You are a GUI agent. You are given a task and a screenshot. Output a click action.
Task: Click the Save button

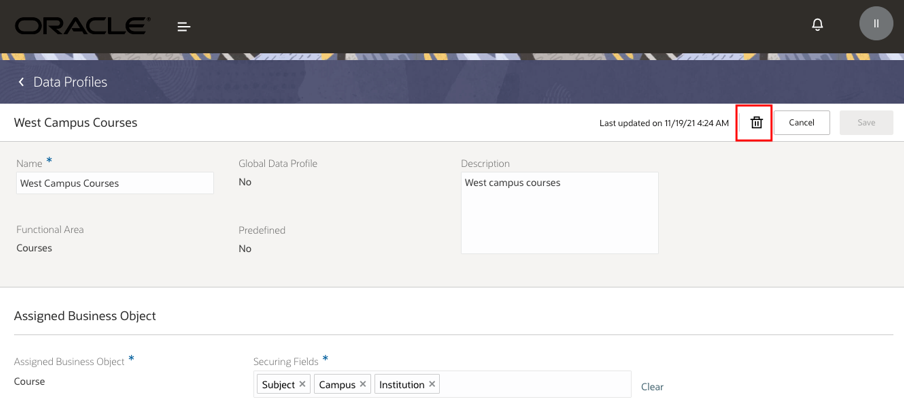tap(866, 123)
